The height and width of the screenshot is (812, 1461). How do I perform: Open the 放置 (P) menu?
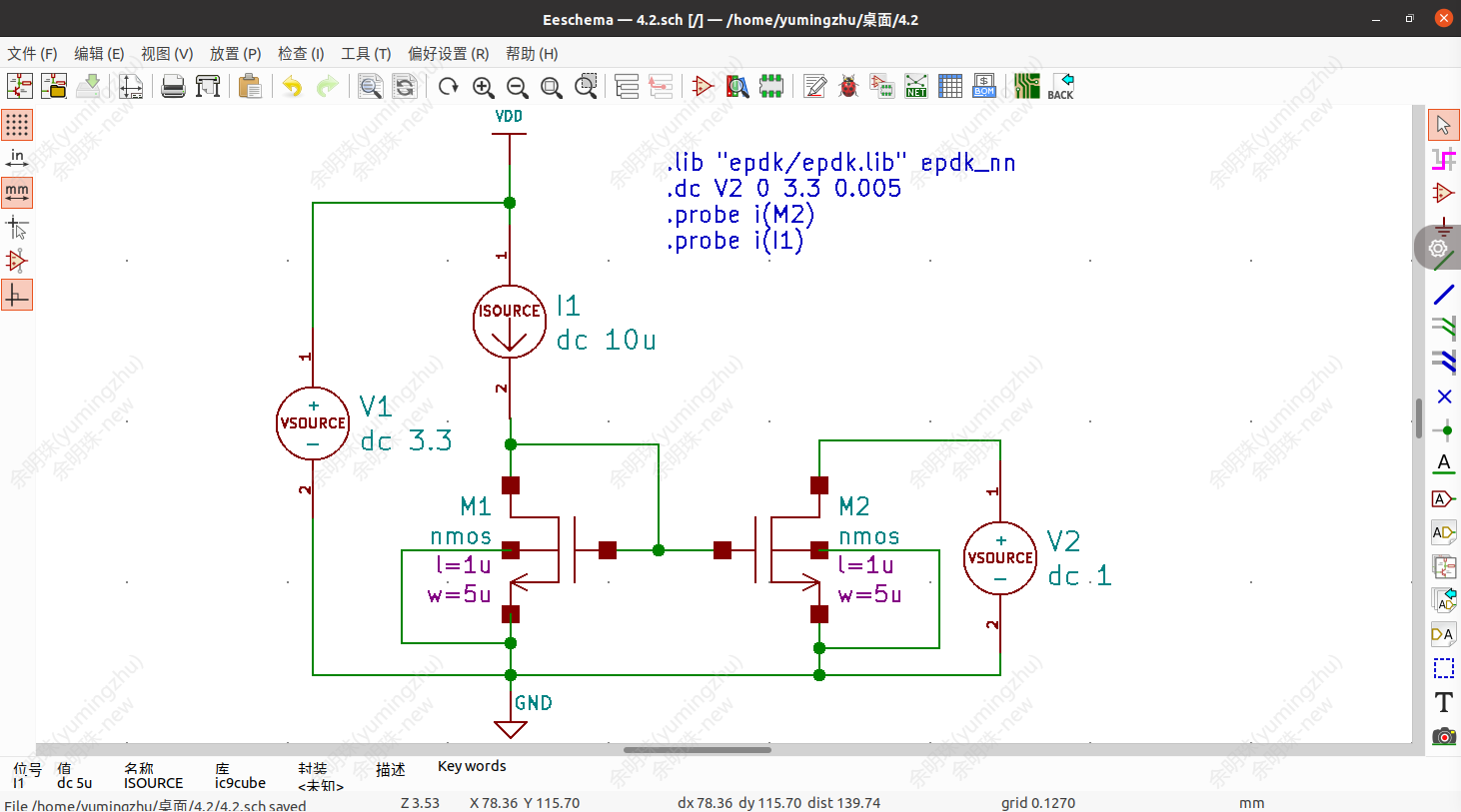click(x=235, y=54)
